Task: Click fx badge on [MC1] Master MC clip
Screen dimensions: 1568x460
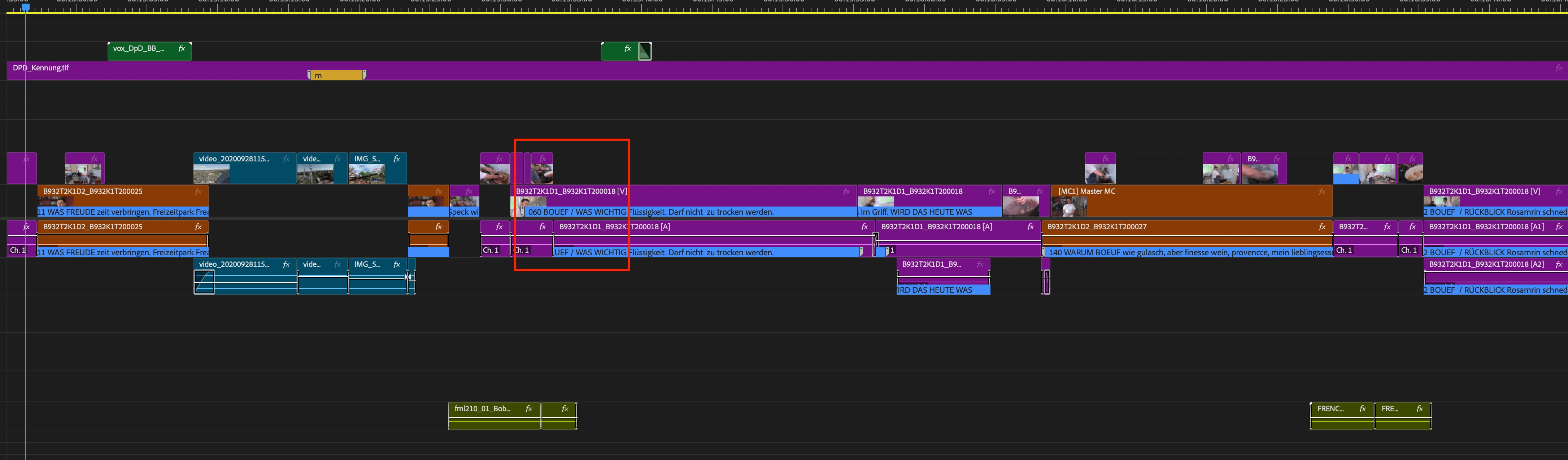Action: click(1322, 191)
